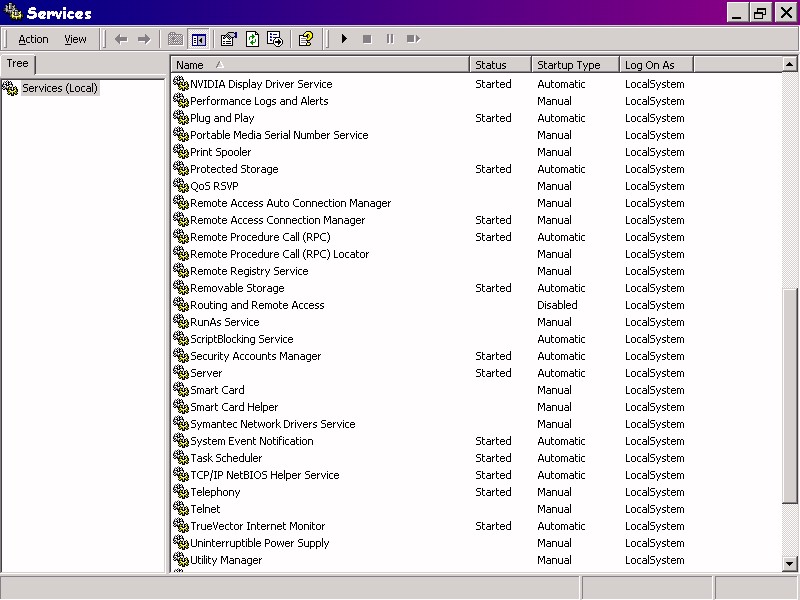The height and width of the screenshot is (600, 800).
Task: Switch to the Tree tab
Action: [17, 64]
